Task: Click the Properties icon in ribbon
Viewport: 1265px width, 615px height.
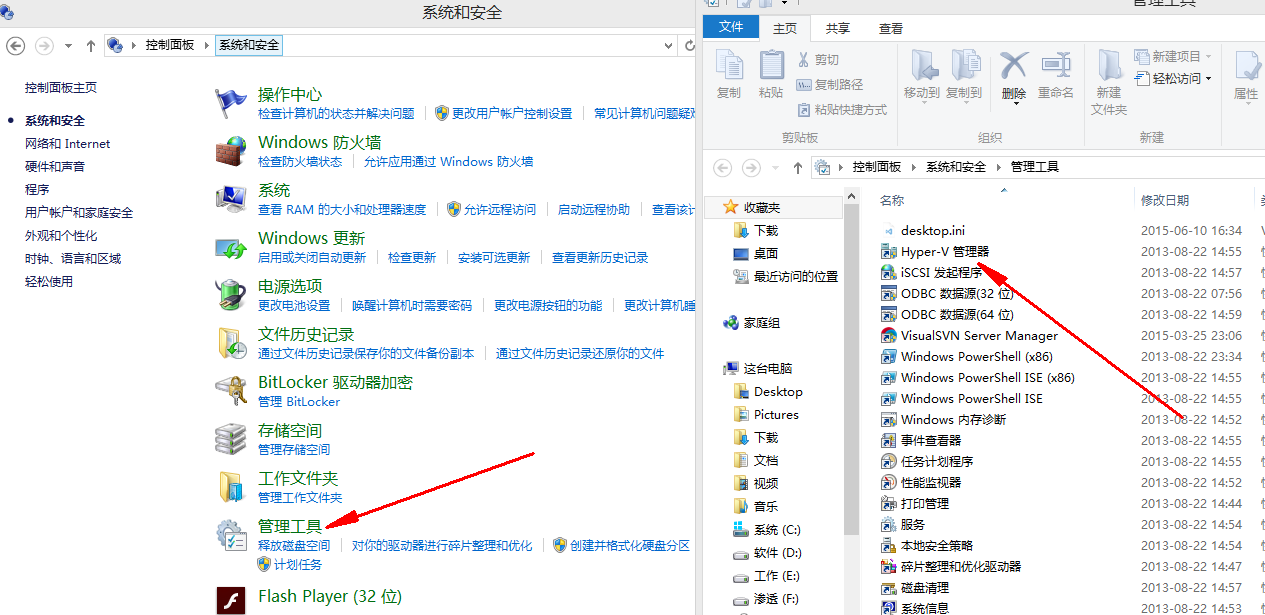Action: 1247,65
